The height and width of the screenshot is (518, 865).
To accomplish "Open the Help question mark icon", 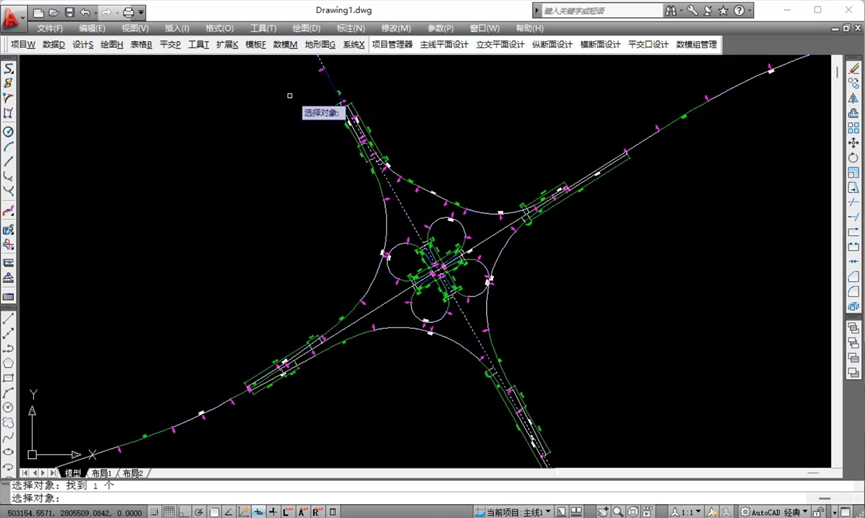I will point(740,11).
